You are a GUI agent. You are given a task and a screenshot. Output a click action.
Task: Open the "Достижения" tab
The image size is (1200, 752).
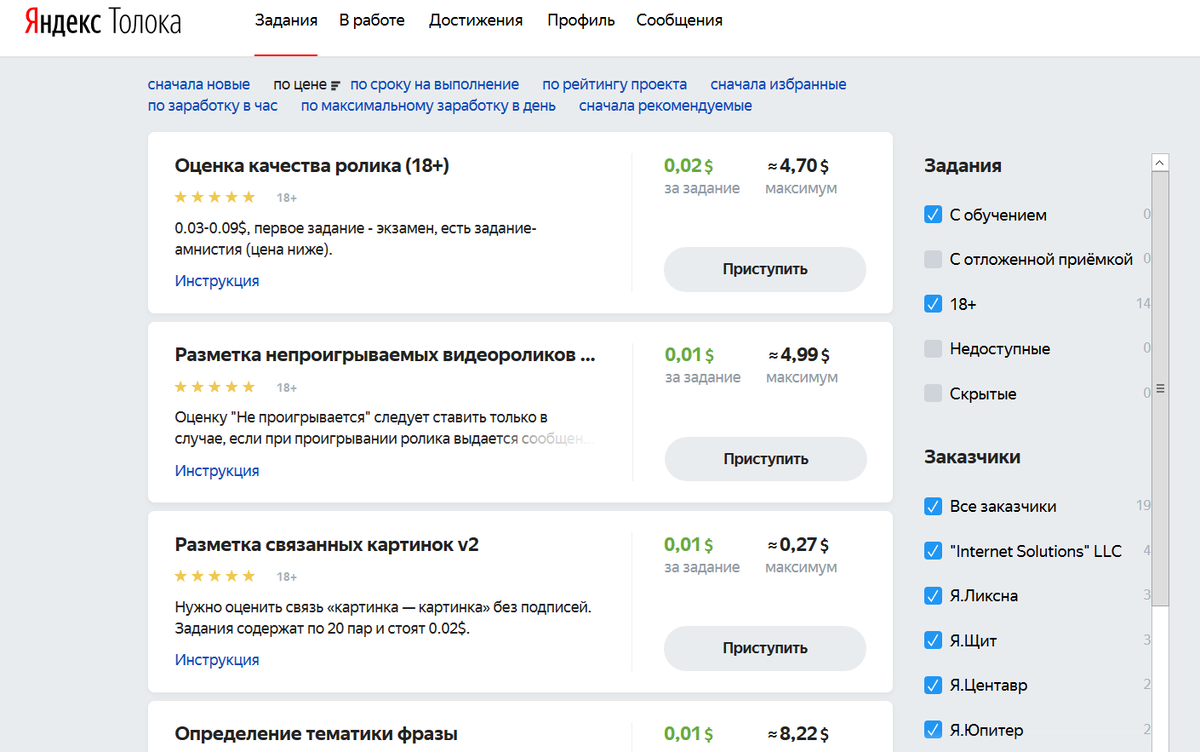pos(476,19)
